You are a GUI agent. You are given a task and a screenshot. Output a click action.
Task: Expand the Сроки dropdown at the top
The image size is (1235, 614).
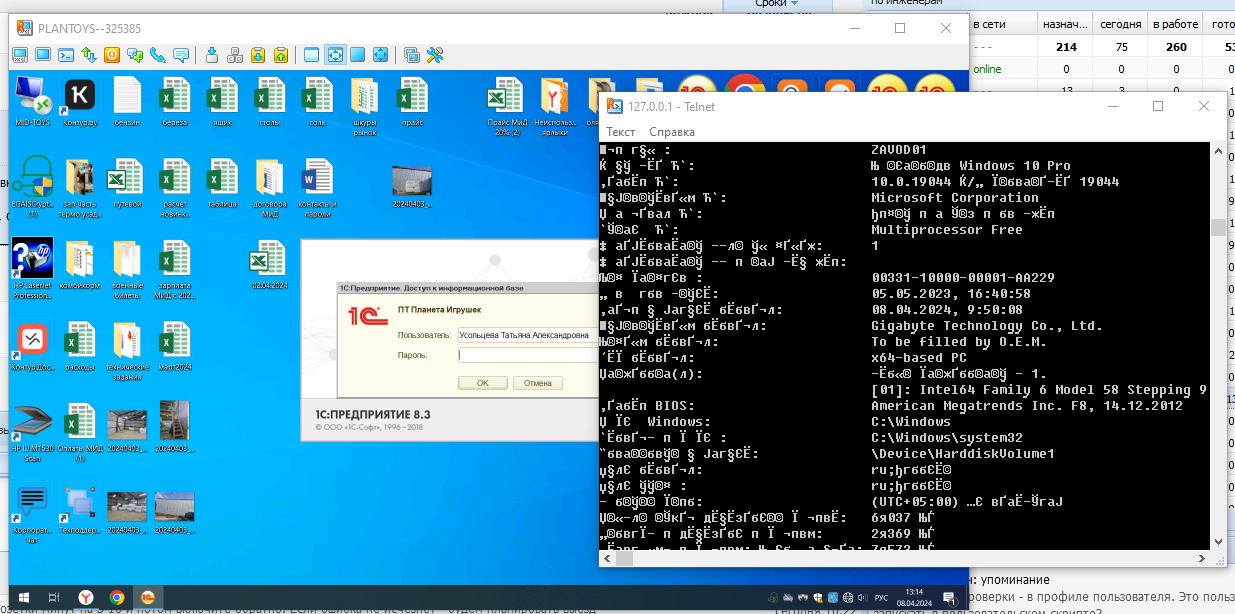coord(784,4)
